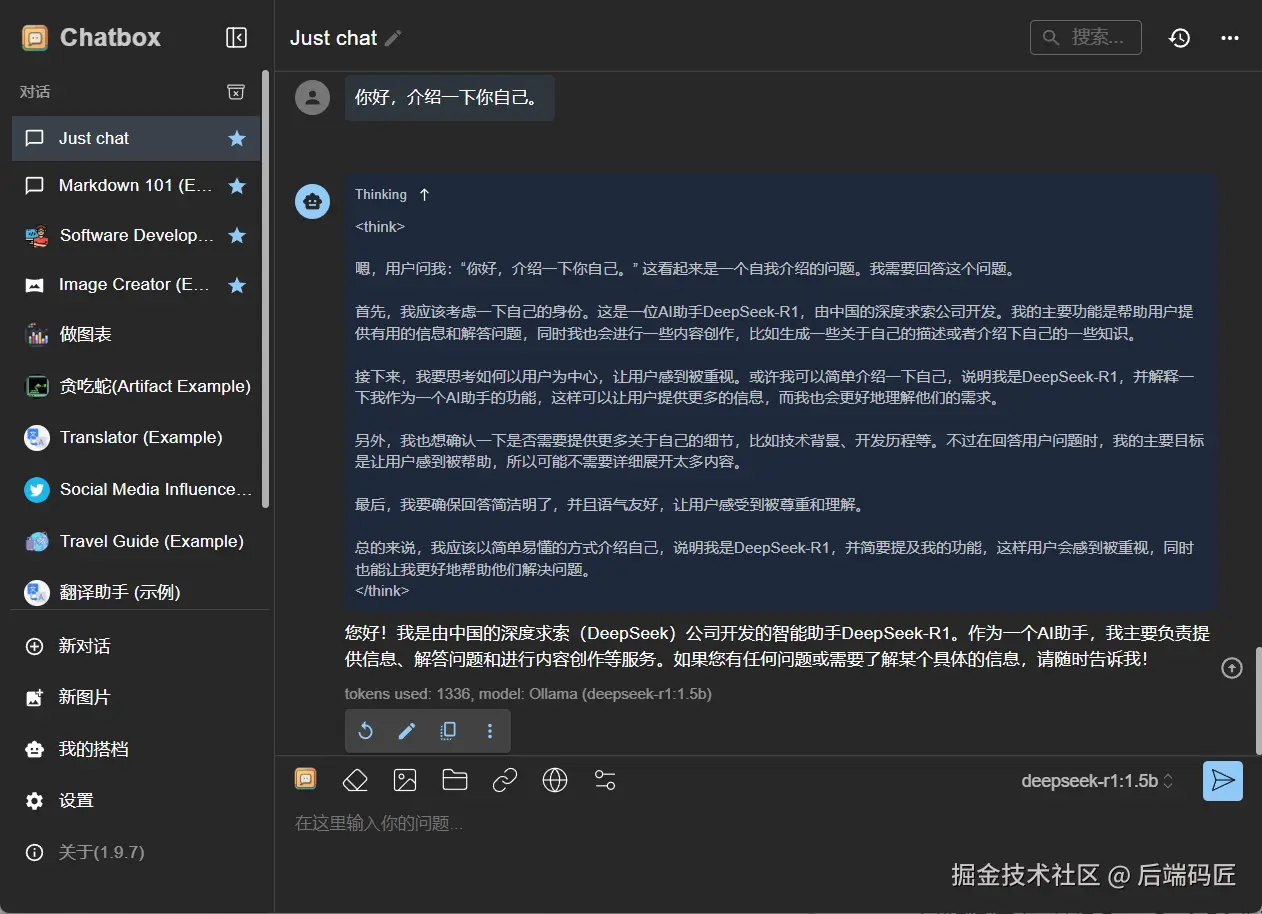Click the Chatbox icon in the input toolbar
The height and width of the screenshot is (914, 1262).
tap(305, 779)
